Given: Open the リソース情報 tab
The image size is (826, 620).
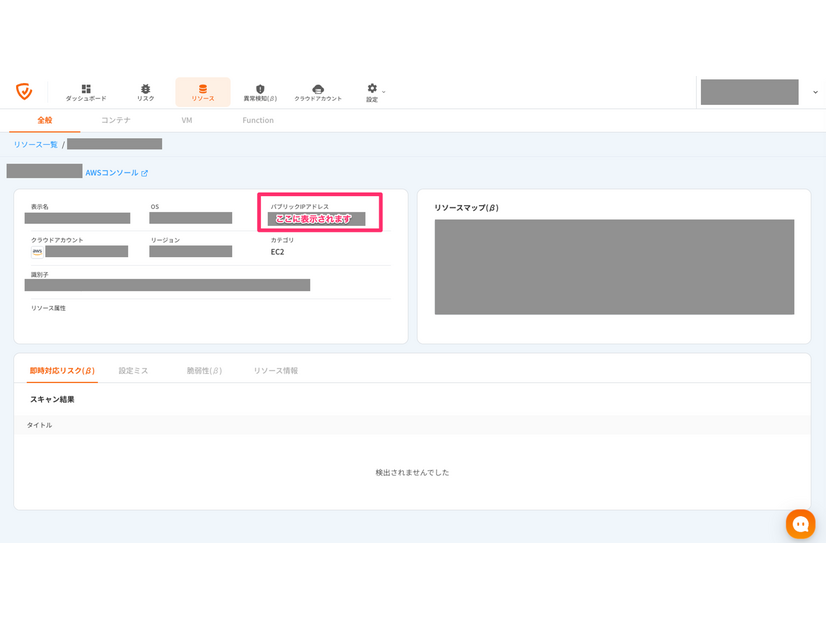Looking at the screenshot, I should (275, 371).
